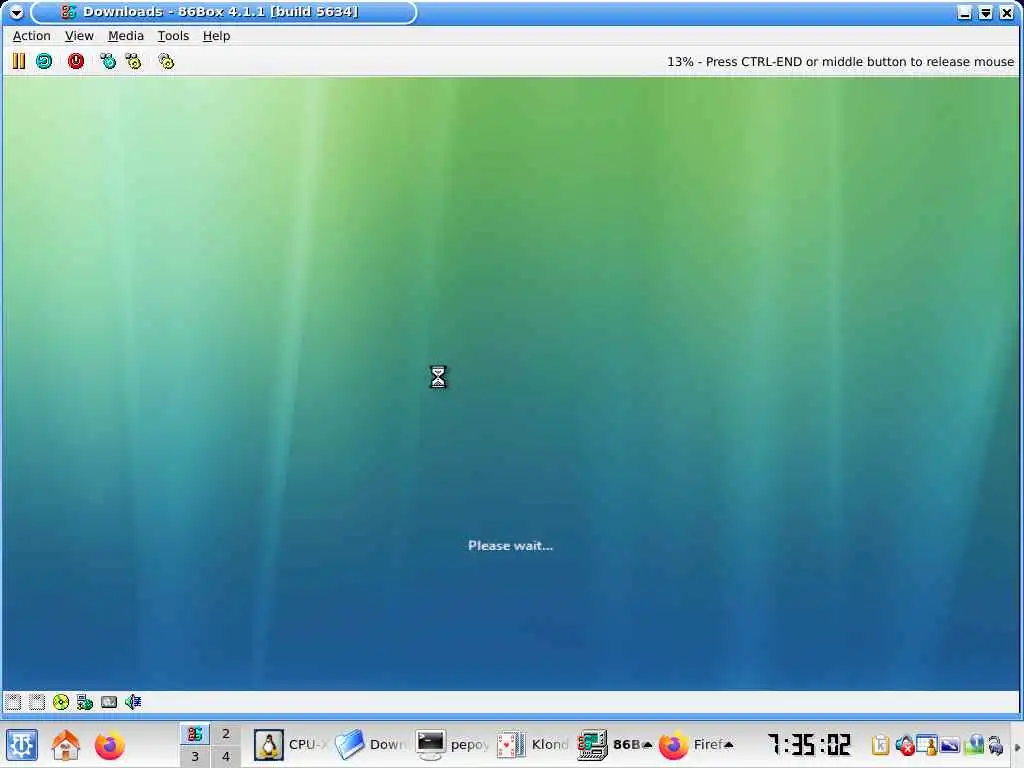Expand the grouped Firefox taskbar entry
This screenshot has height=768, width=1024.
click(x=696, y=745)
